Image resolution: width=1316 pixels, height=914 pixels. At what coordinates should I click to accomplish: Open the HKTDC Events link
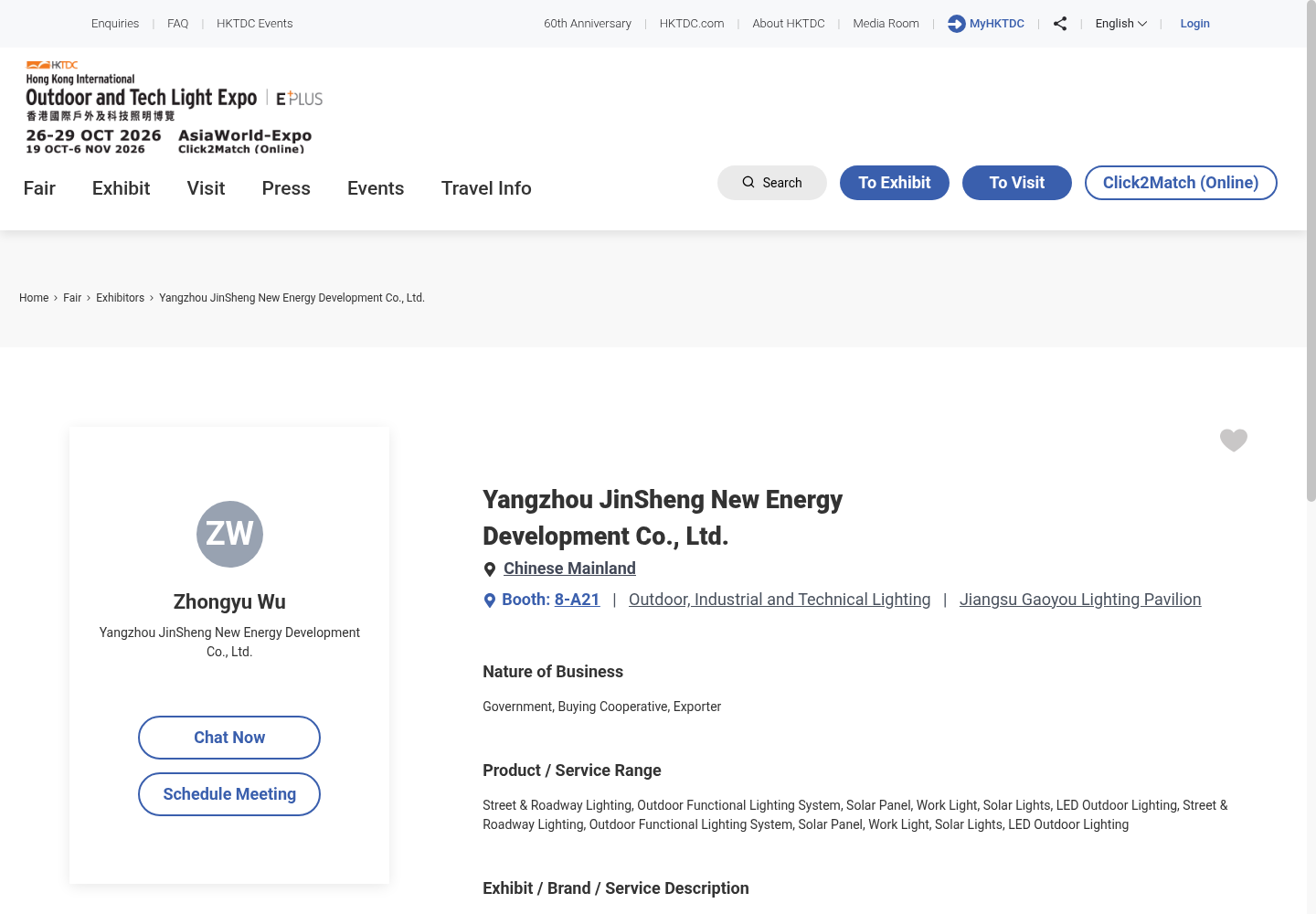[x=255, y=24]
